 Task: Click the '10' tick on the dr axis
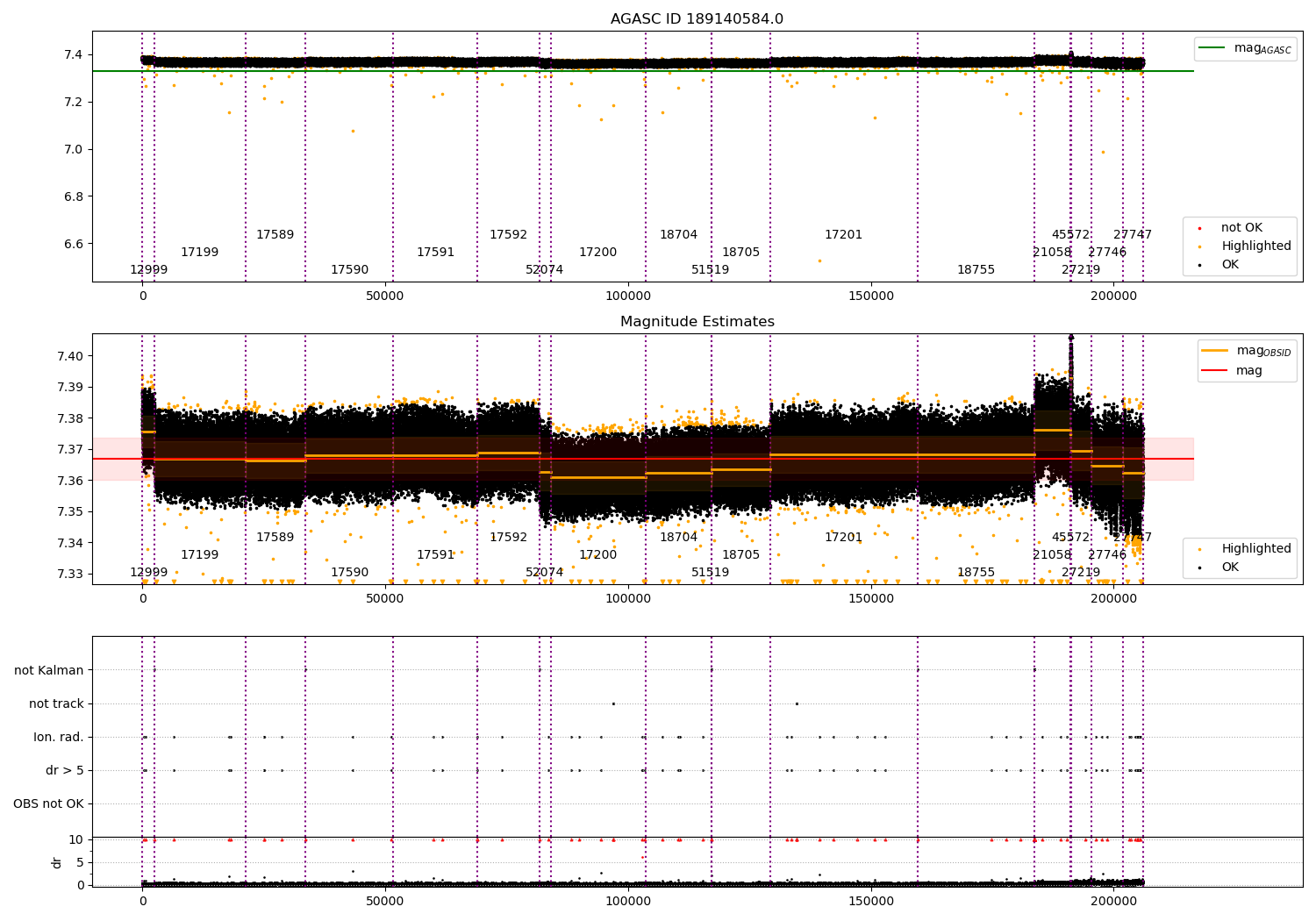[x=76, y=839]
